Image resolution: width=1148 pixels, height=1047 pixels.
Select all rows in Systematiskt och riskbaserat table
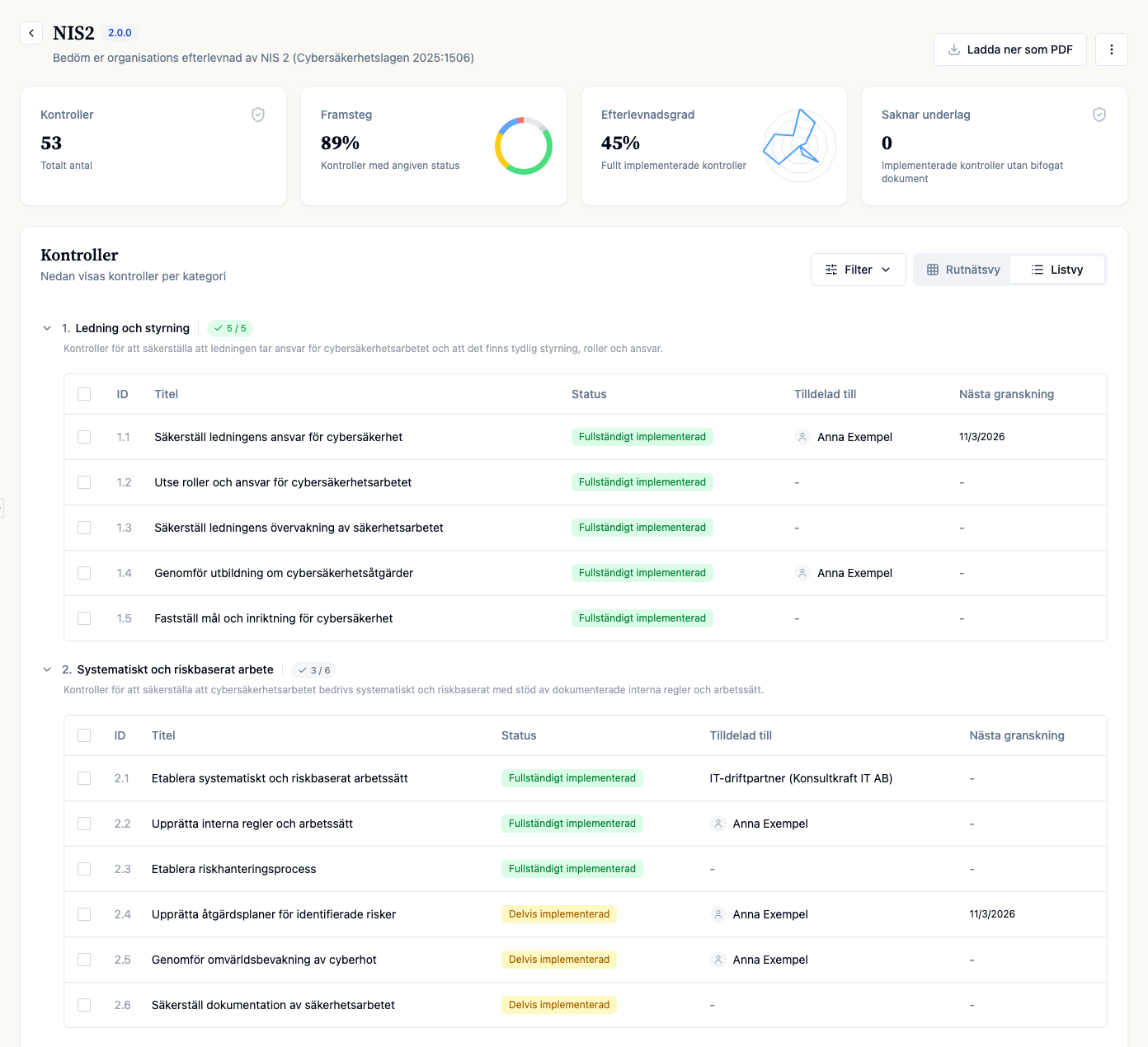tap(84, 735)
